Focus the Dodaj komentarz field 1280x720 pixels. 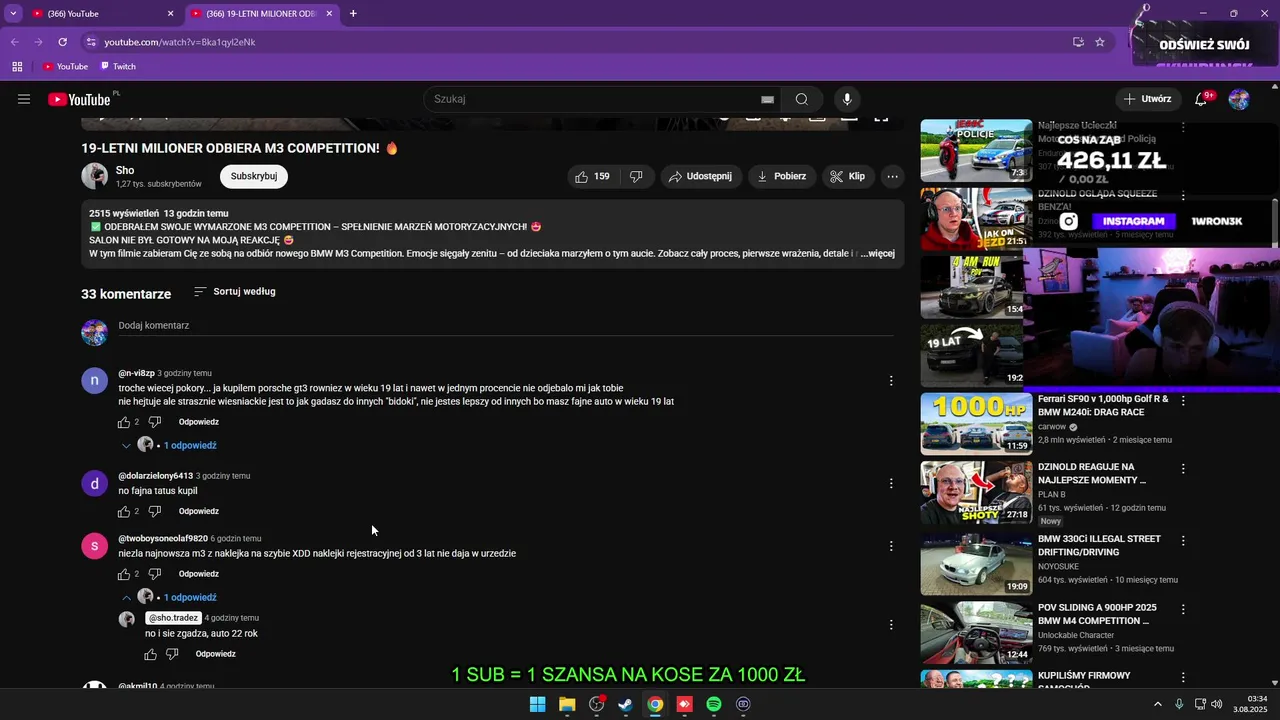[505, 326]
